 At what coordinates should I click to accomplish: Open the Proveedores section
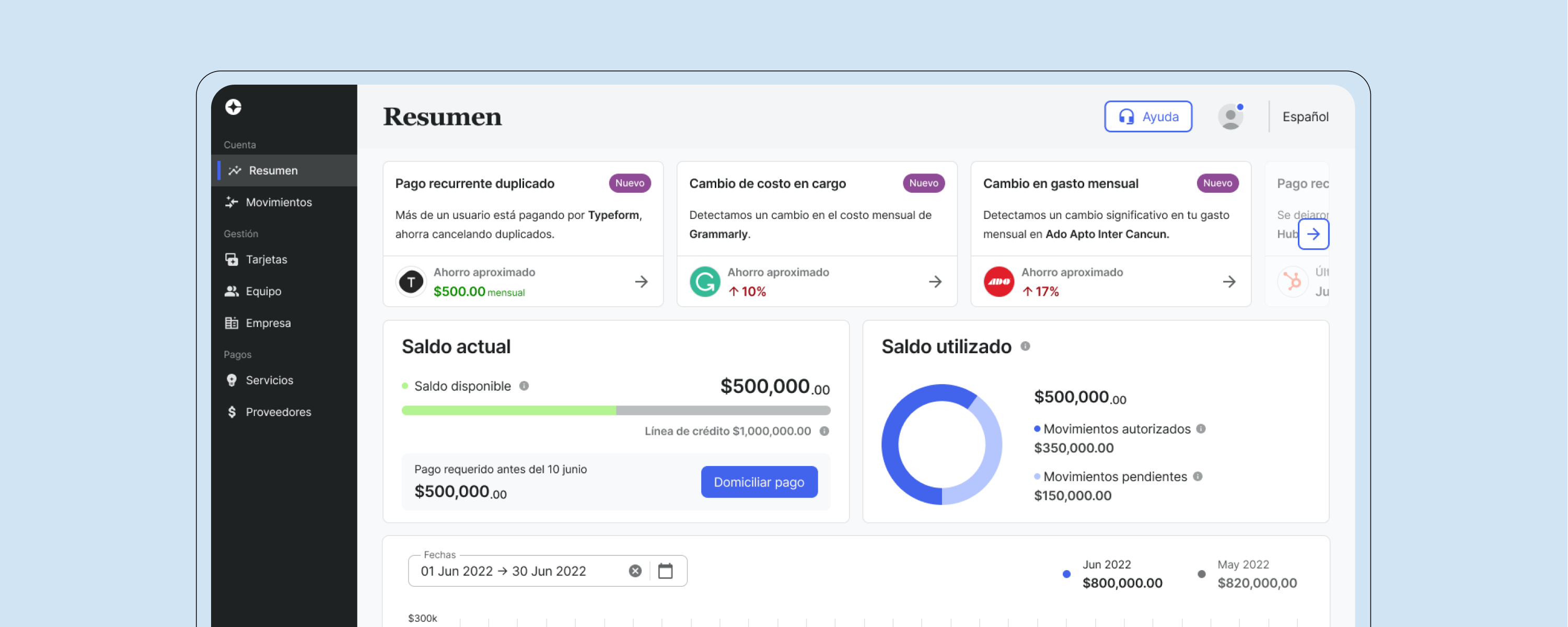277,412
